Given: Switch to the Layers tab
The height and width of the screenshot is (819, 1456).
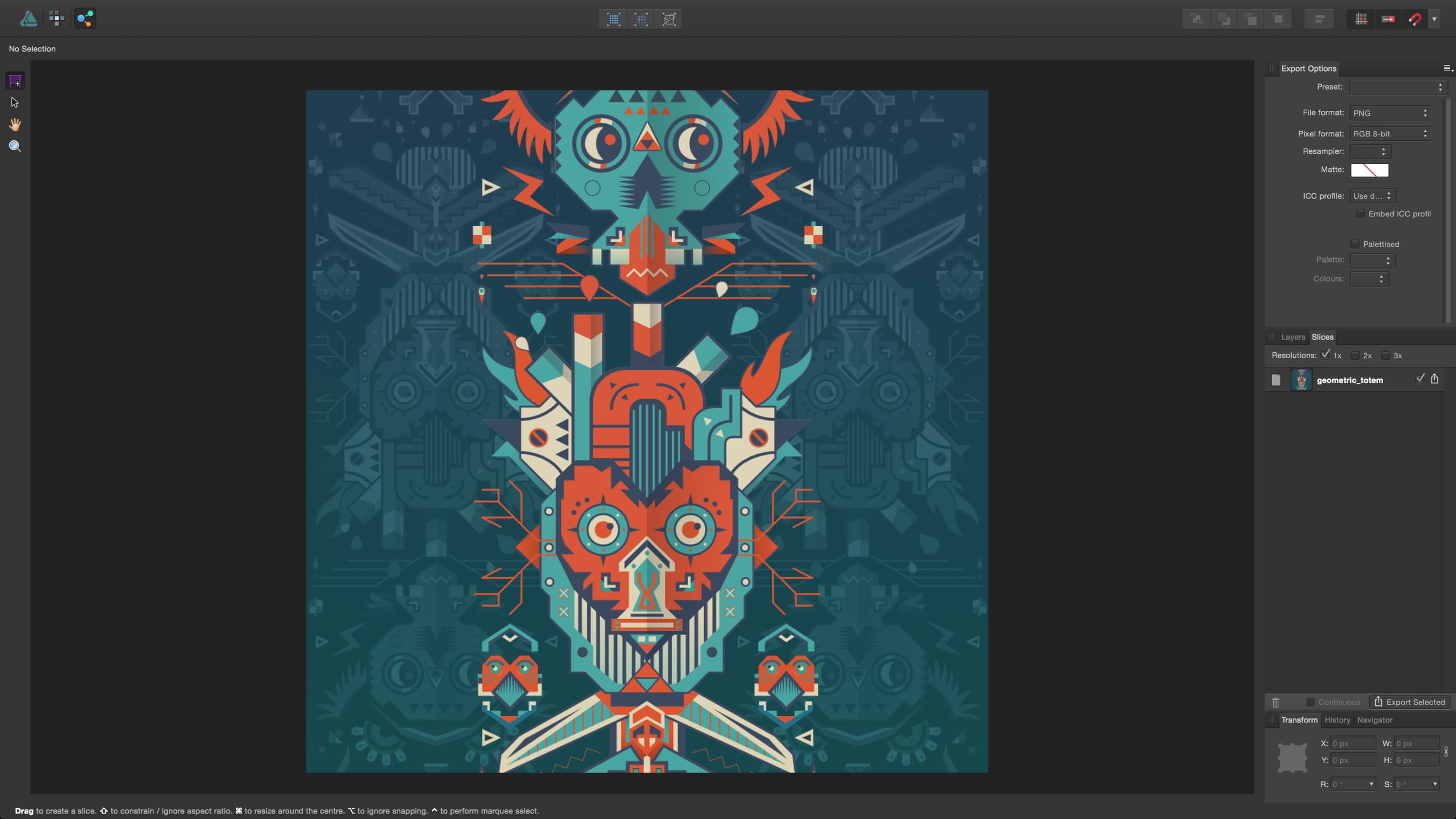Looking at the screenshot, I should (1293, 337).
